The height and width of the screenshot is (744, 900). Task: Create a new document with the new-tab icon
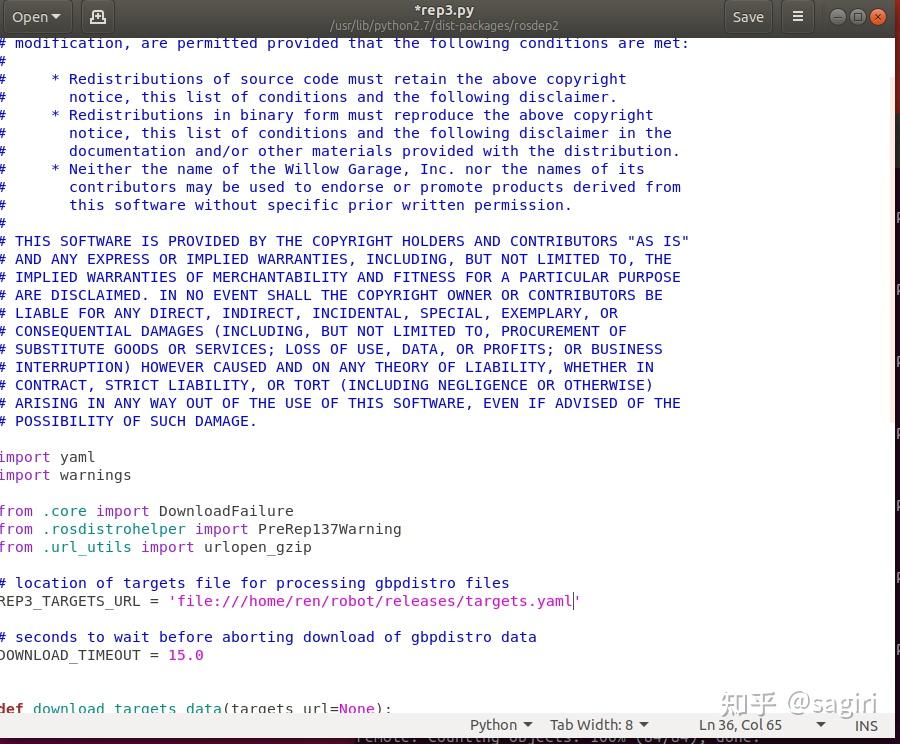(x=97, y=16)
